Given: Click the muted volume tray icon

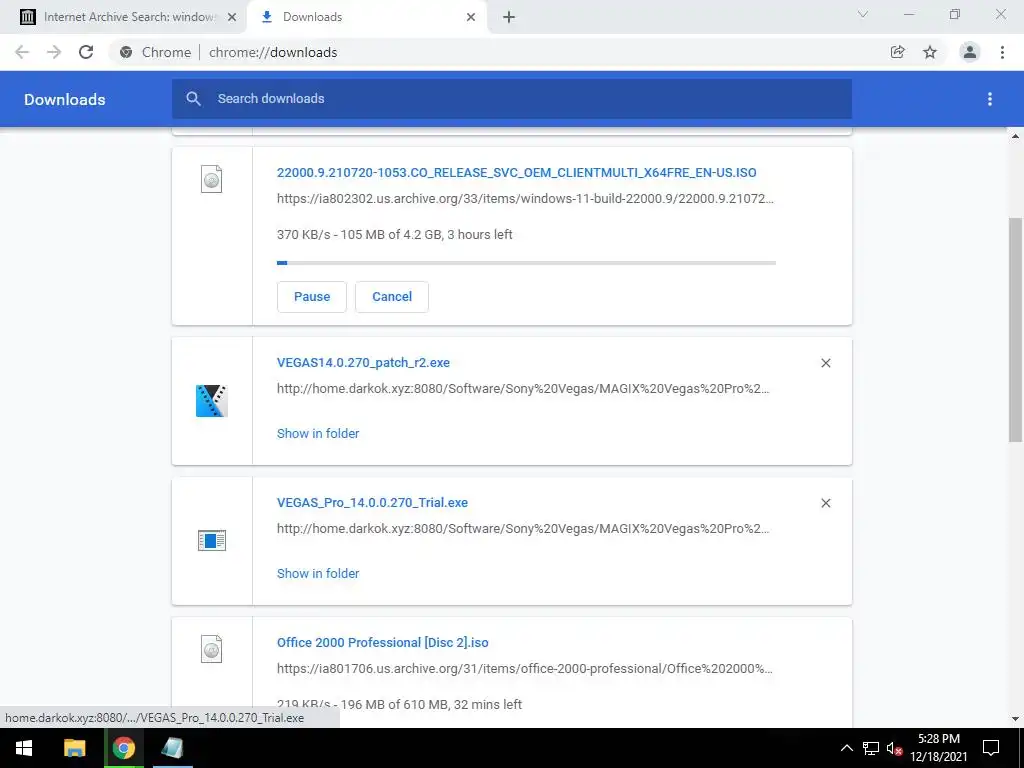Looking at the screenshot, I should 894,748.
